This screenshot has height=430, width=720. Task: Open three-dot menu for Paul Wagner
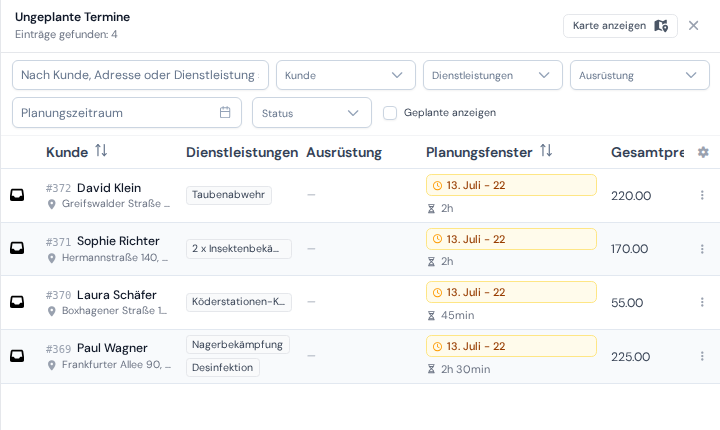pos(702,356)
